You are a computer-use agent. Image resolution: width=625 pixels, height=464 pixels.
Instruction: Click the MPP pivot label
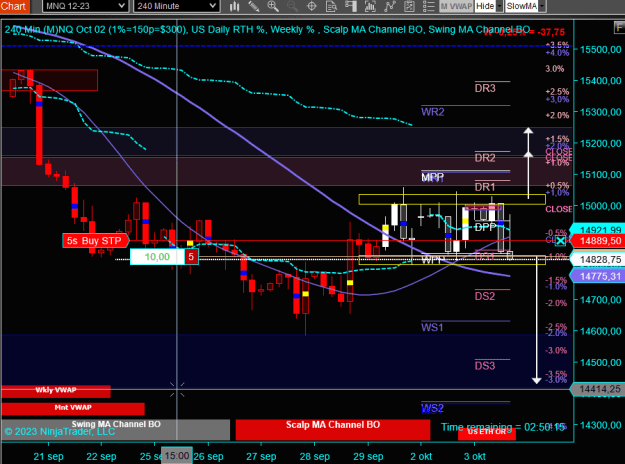[432, 177]
